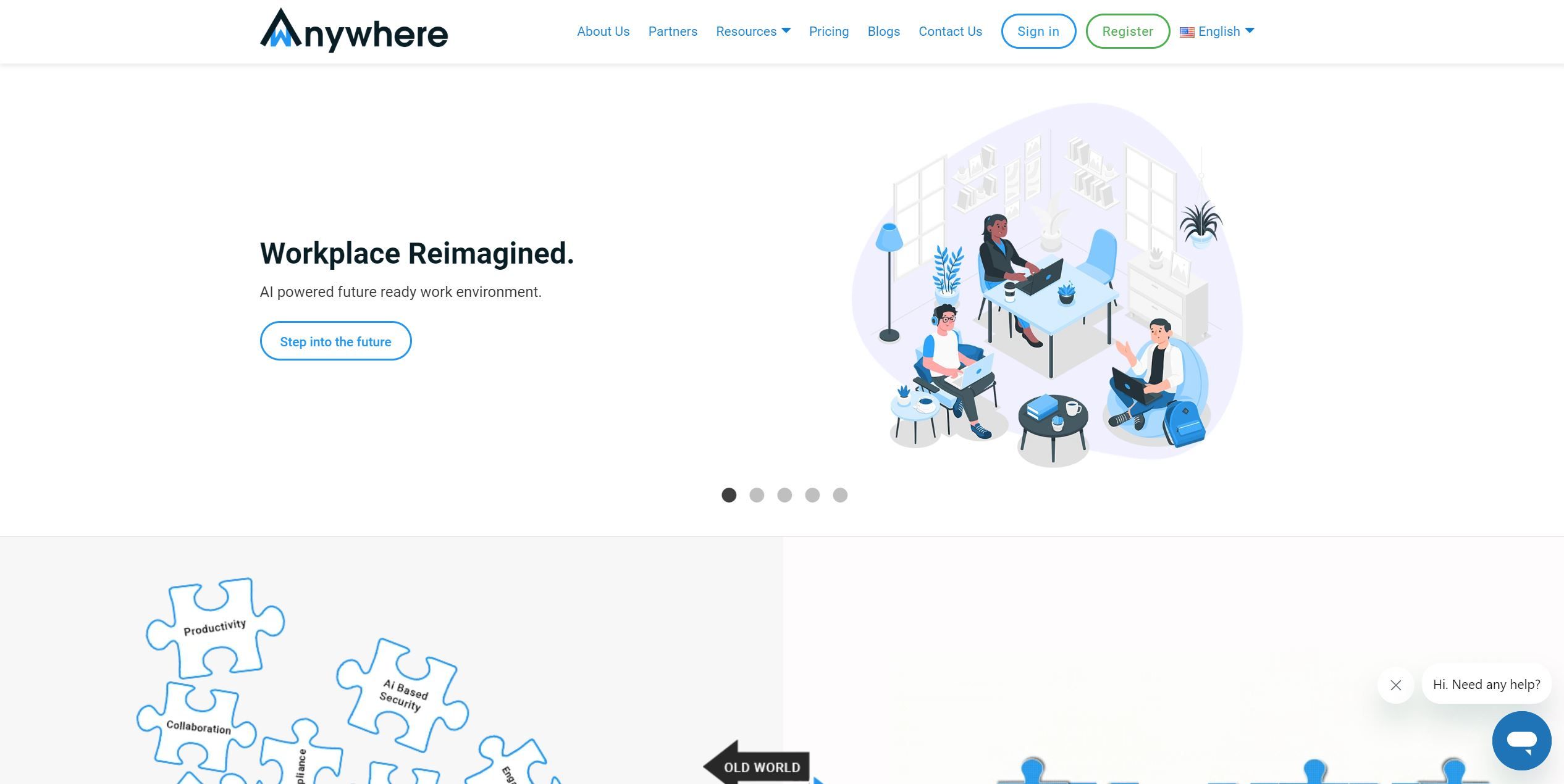Screen dimensions: 1564x784
Task: Click the fifth carousel dot indicator
Action: (x=840, y=494)
